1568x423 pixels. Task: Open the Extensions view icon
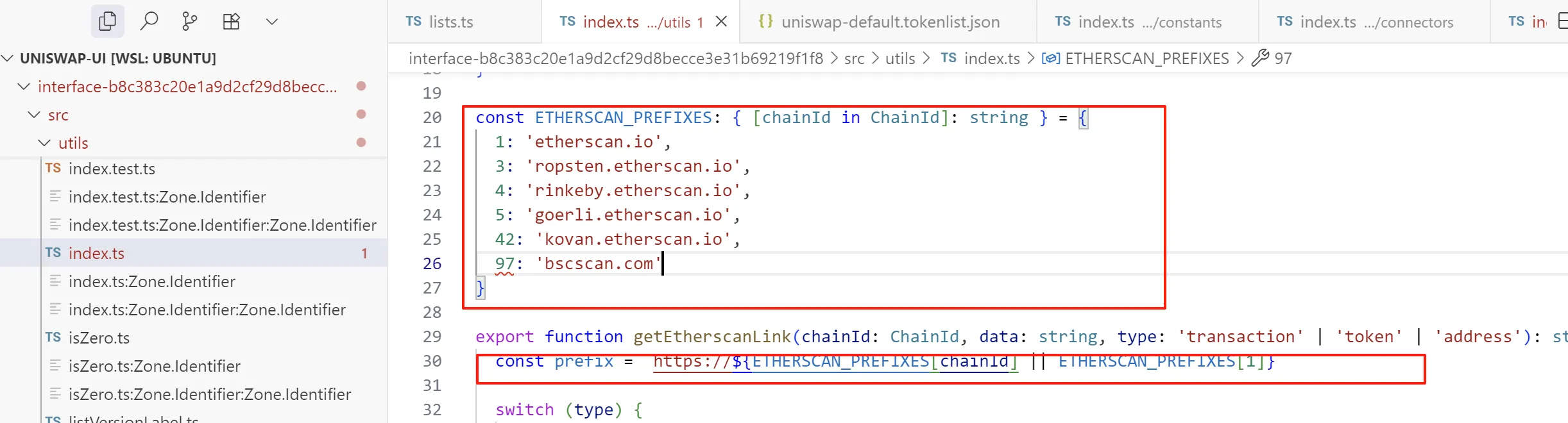[x=231, y=21]
